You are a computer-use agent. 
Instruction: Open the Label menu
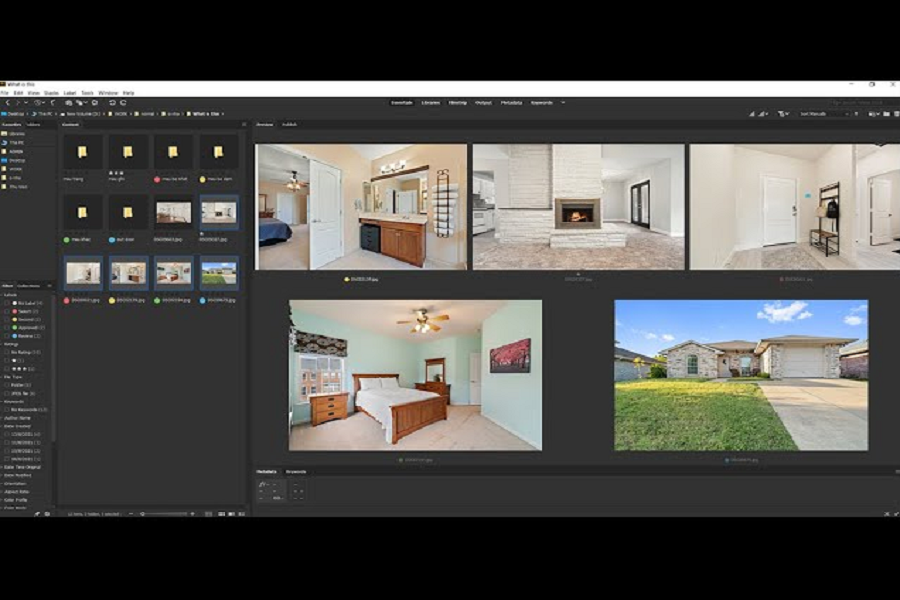[69, 92]
